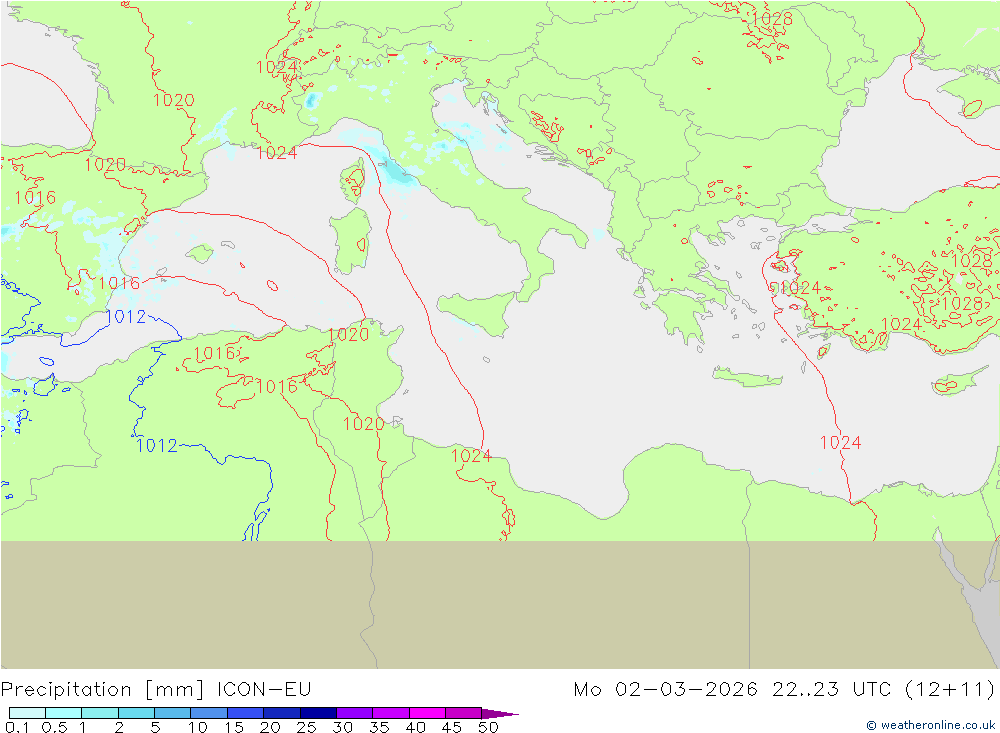Click the purple over-50 arrow on the legend
The height and width of the screenshot is (733, 1000).
(499, 713)
